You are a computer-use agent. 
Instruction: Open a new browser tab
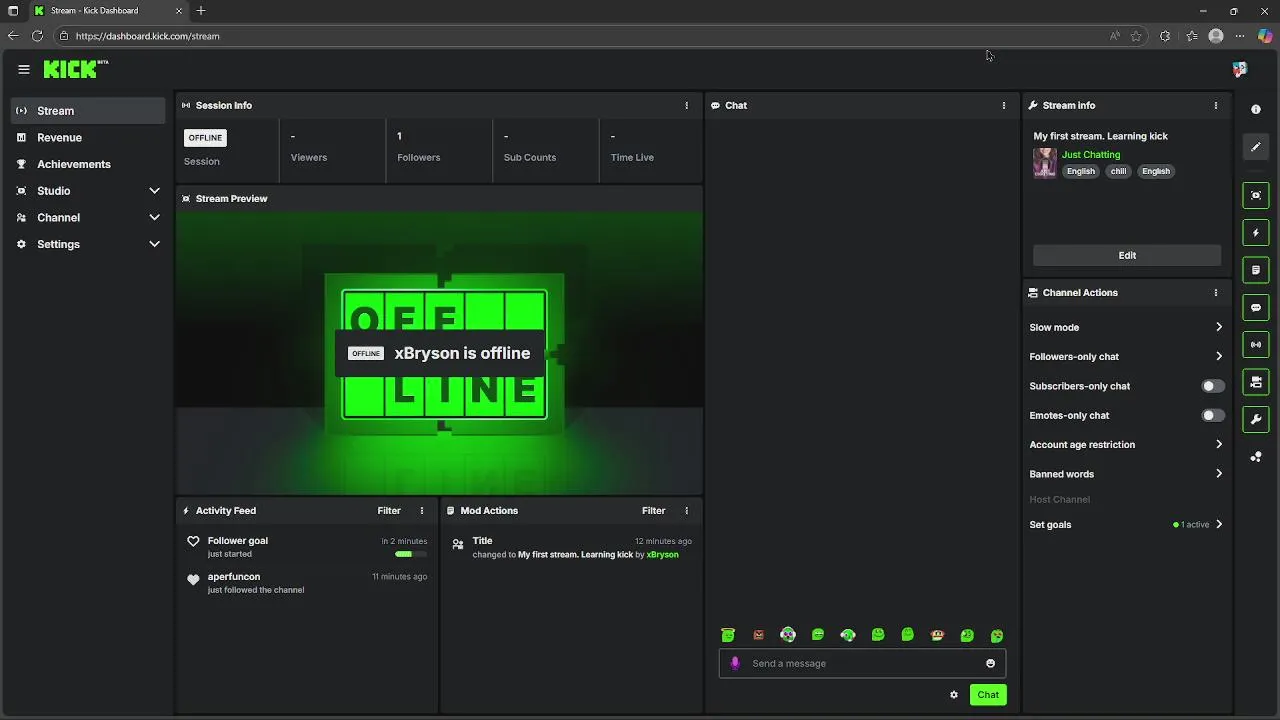point(201,11)
